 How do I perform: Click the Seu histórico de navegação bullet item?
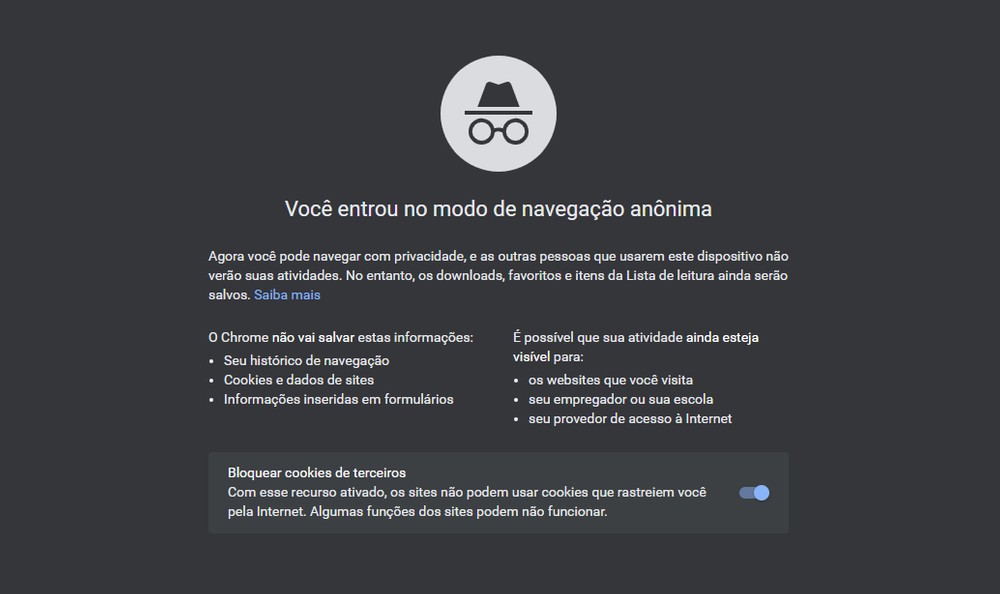[306, 360]
